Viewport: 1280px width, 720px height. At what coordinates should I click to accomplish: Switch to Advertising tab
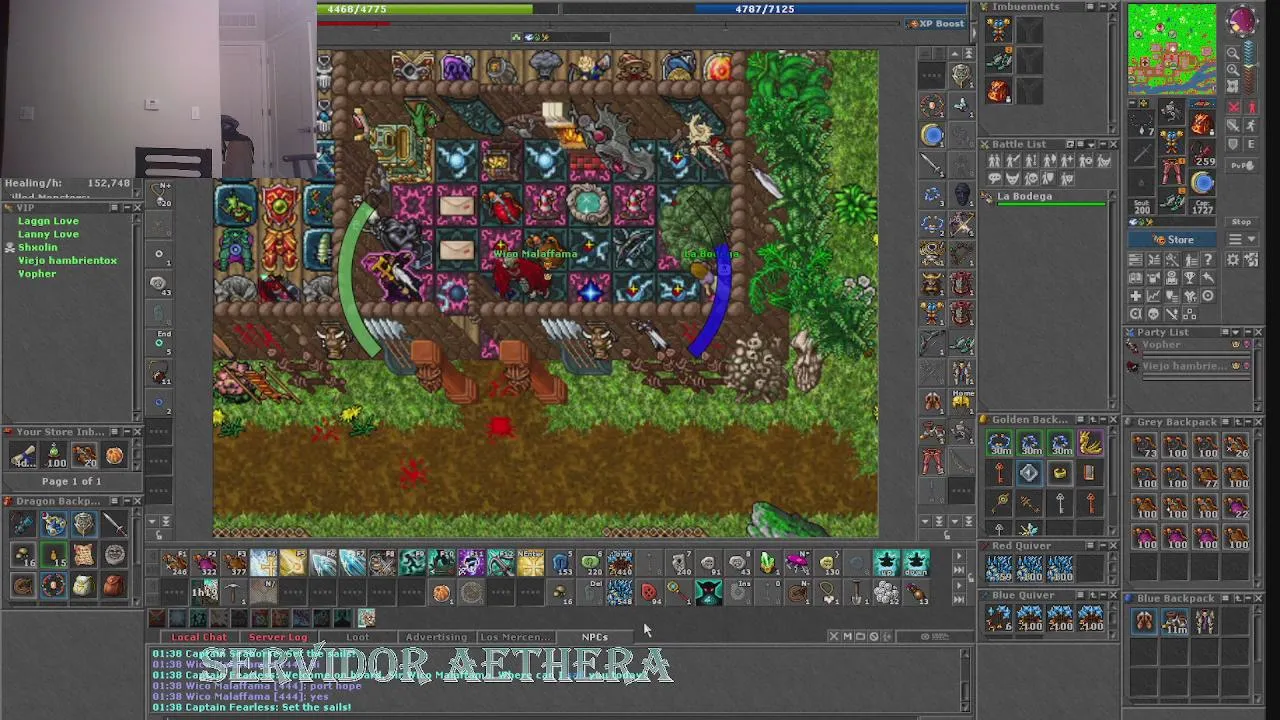pyautogui.click(x=436, y=637)
